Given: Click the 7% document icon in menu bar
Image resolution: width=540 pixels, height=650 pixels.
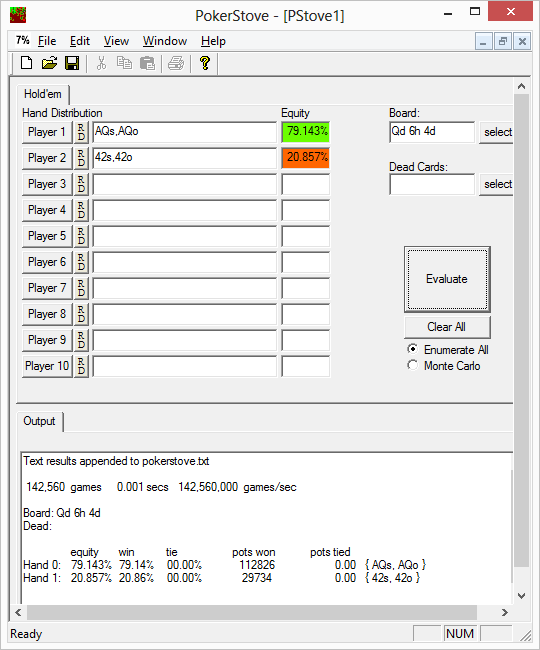Looking at the screenshot, I should (22, 40).
